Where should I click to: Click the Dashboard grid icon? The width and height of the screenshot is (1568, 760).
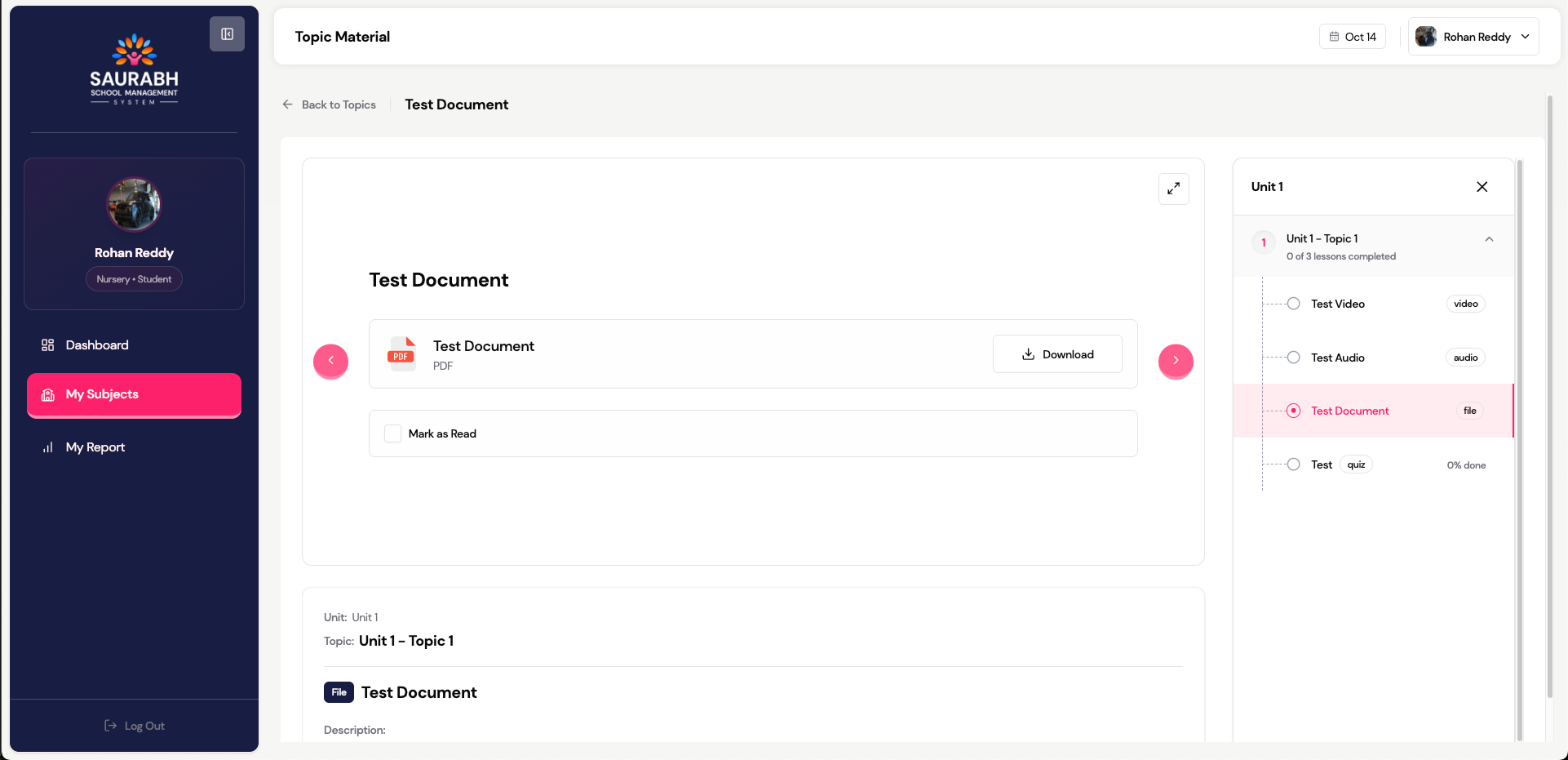pyautogui.click(x=48, y=345)
